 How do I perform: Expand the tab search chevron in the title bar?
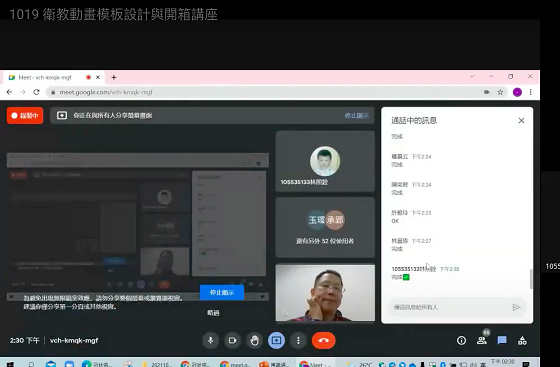(472, 76)
